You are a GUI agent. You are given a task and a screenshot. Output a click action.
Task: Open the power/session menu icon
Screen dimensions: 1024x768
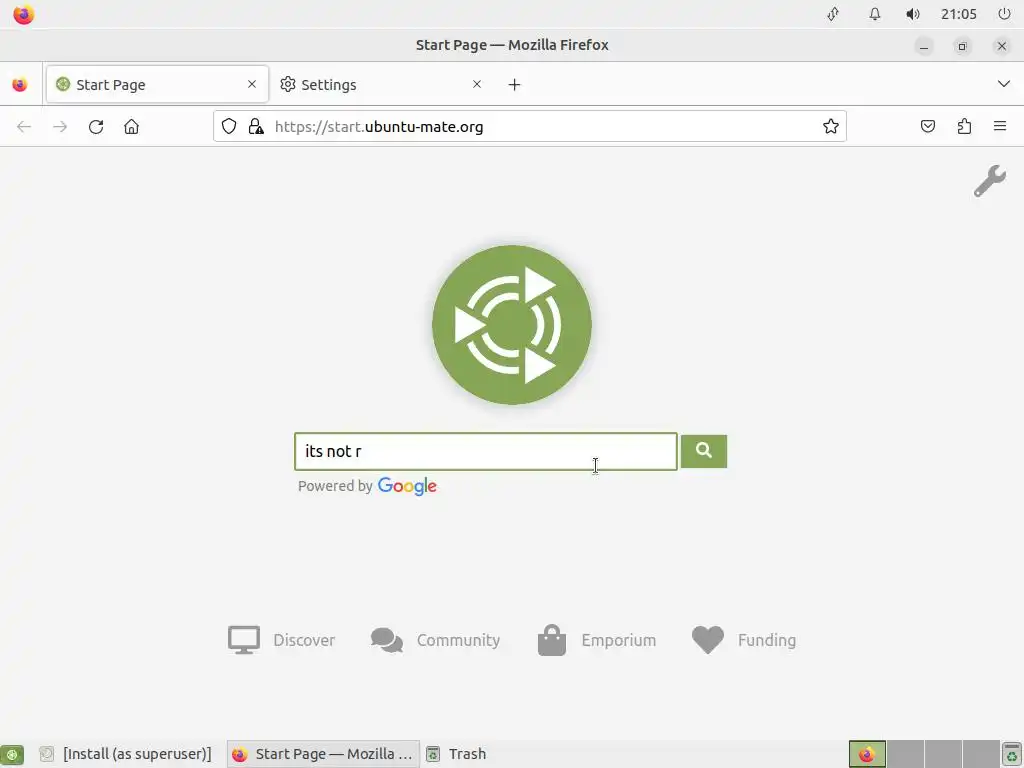[x=1004, y=14]
